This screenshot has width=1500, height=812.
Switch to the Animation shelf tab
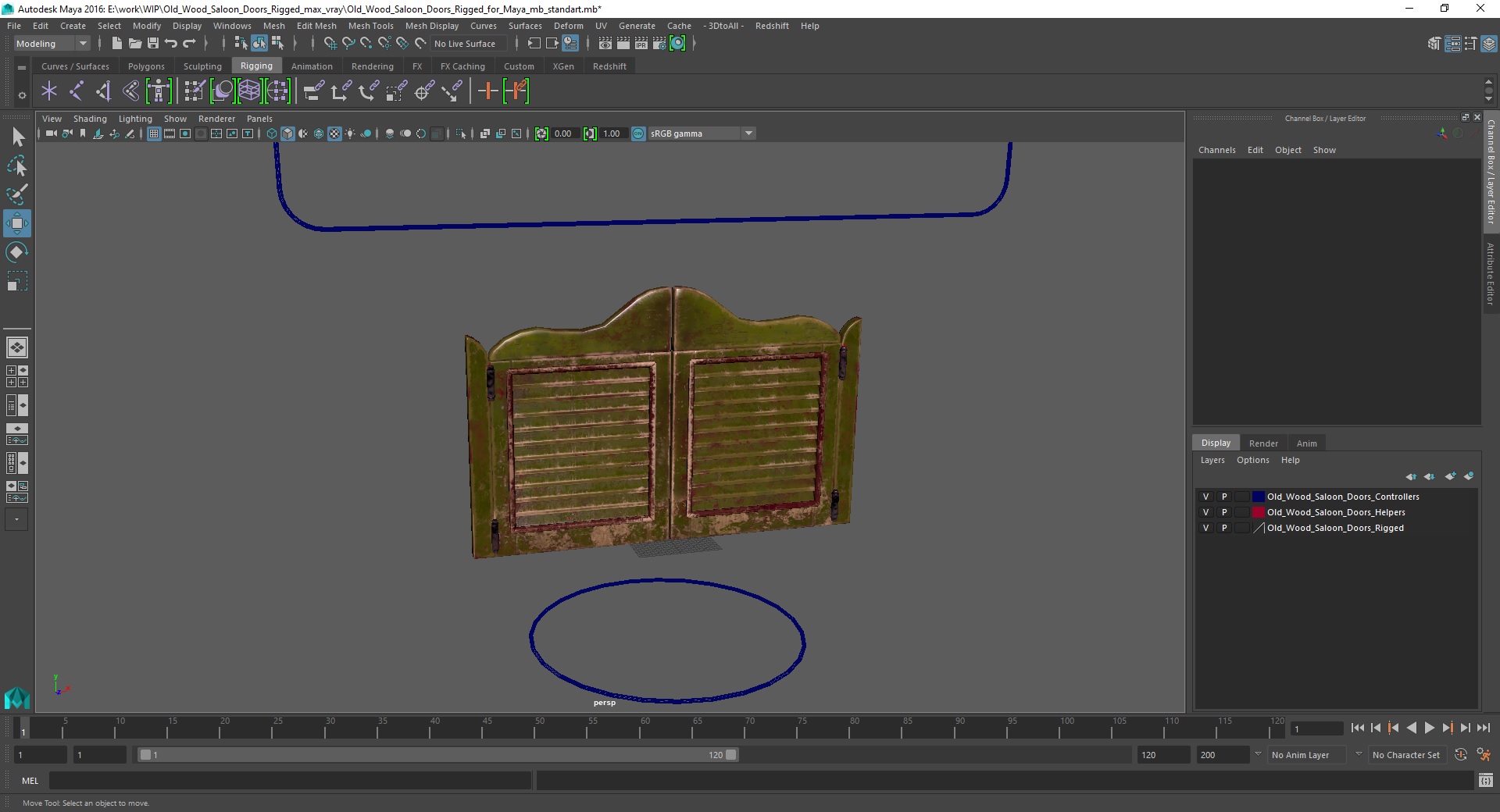point(312,66)
